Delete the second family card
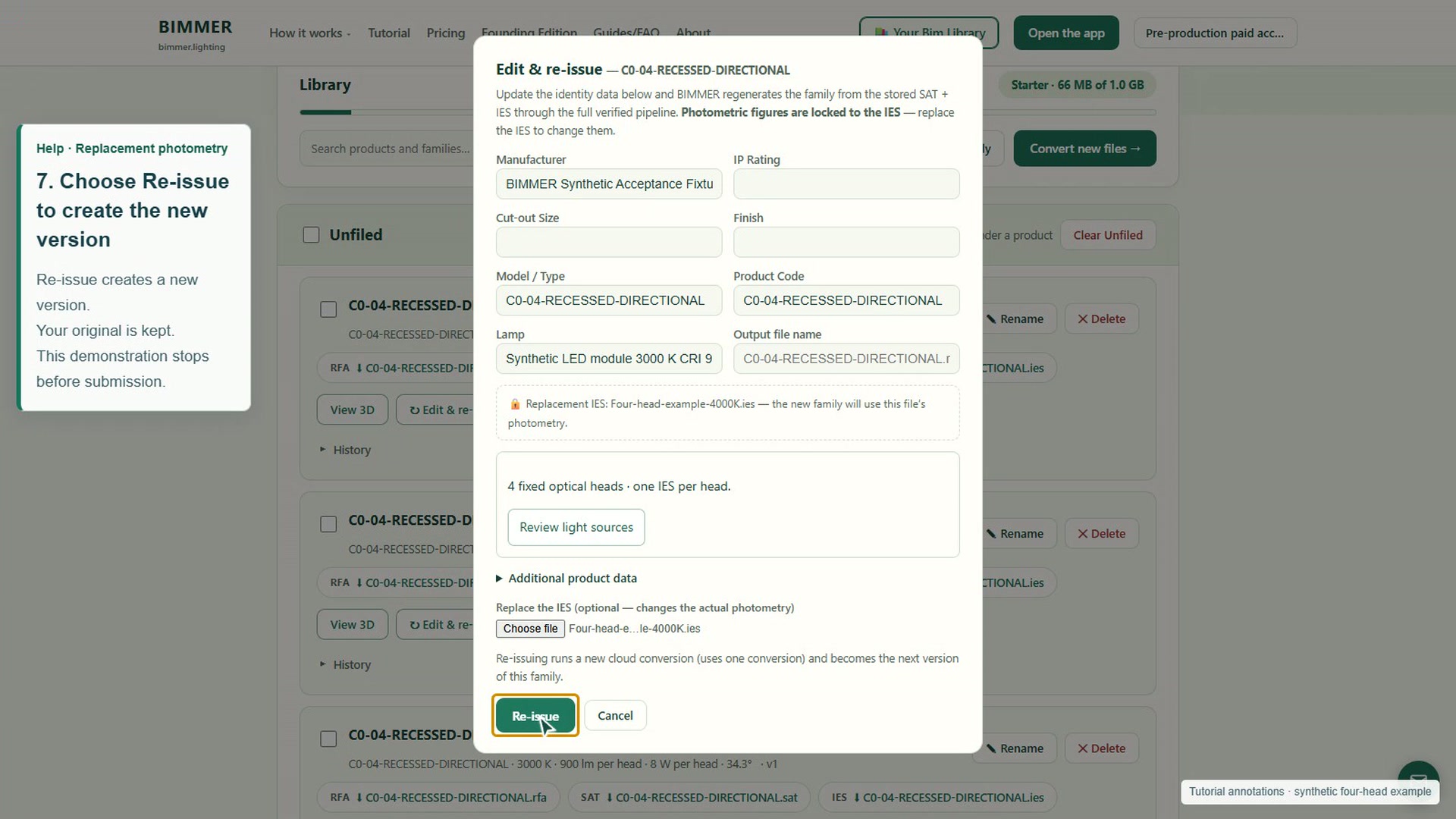The height and width of the screenshot is (819, 1456). click(x=1101, y=534)
